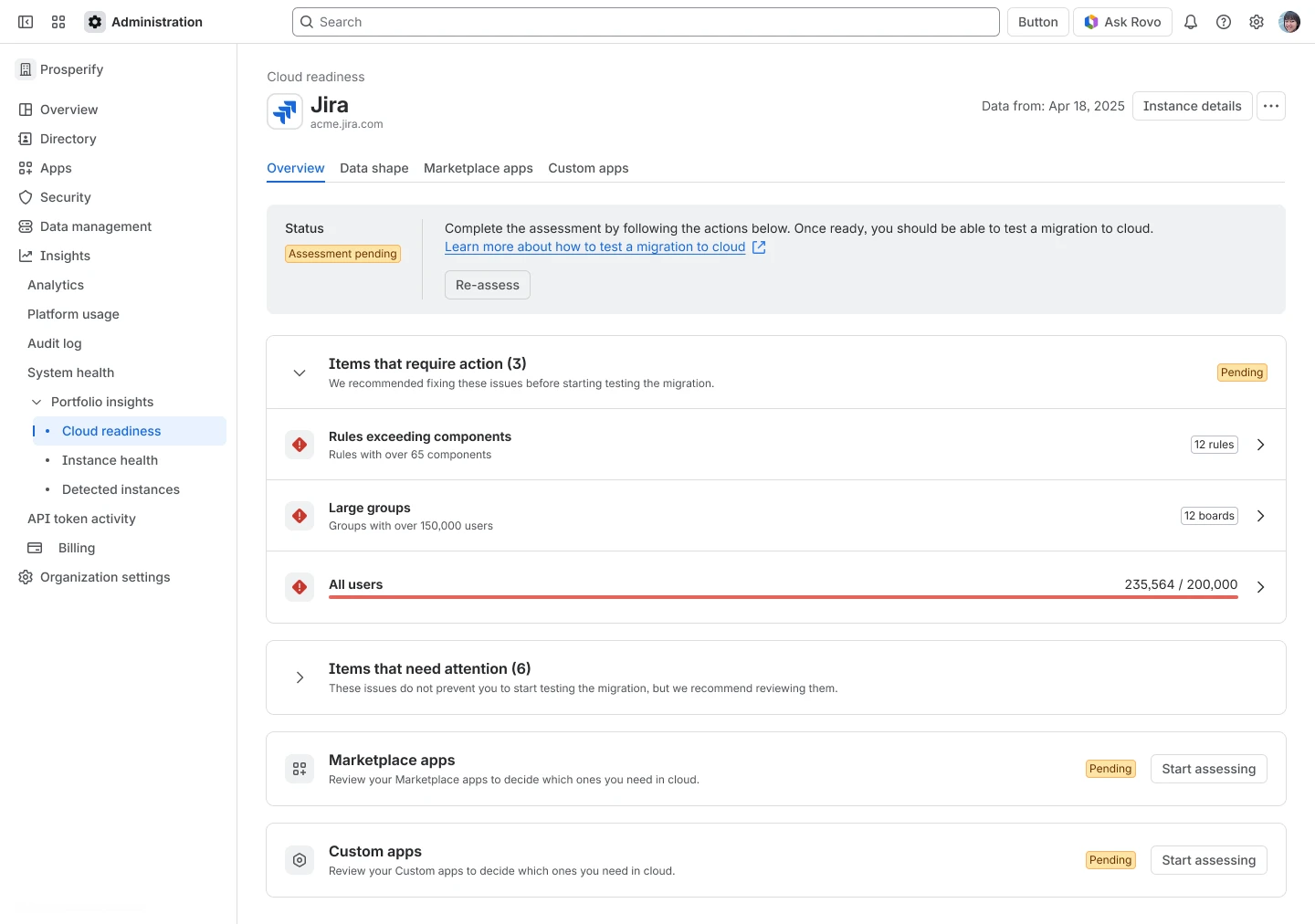This screenshot has width=1315, height=924.
Task: Open API token activity in the sidebar
Action: (81, 519)
